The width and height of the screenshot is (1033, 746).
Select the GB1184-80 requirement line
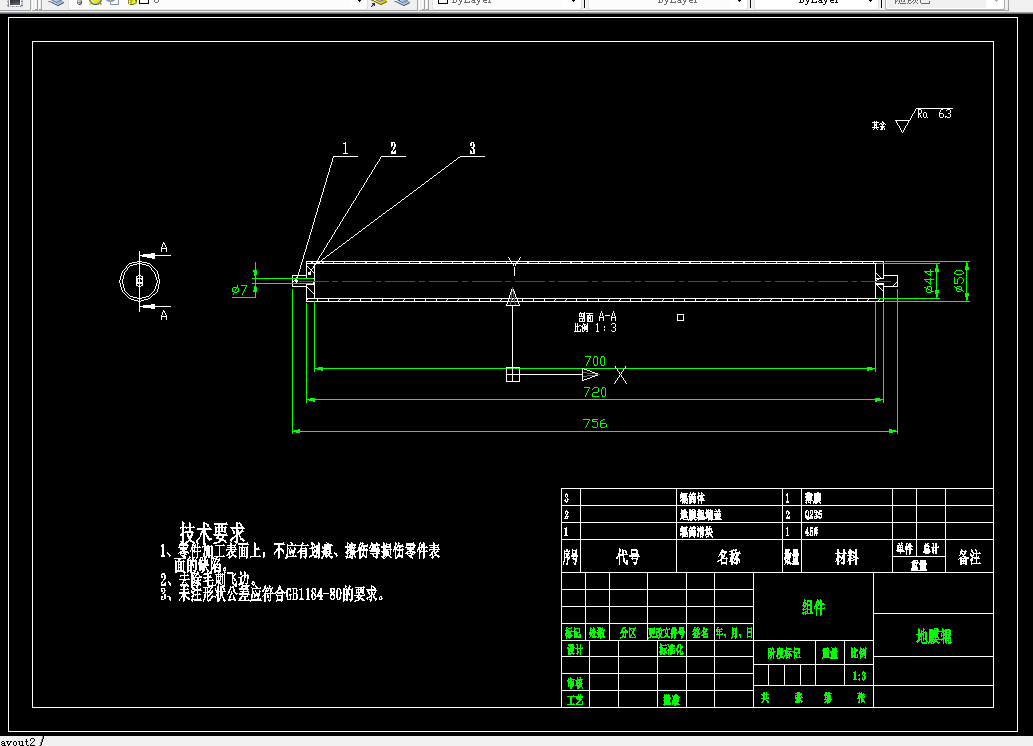(272, 594)
